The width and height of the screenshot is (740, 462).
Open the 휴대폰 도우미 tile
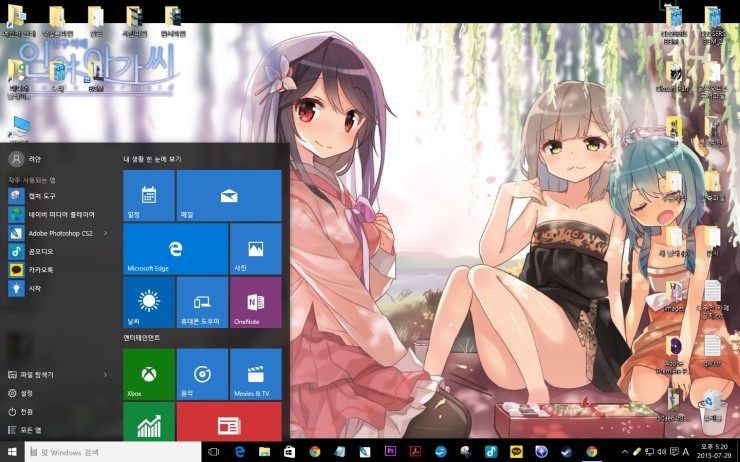[x=202, y=302]
